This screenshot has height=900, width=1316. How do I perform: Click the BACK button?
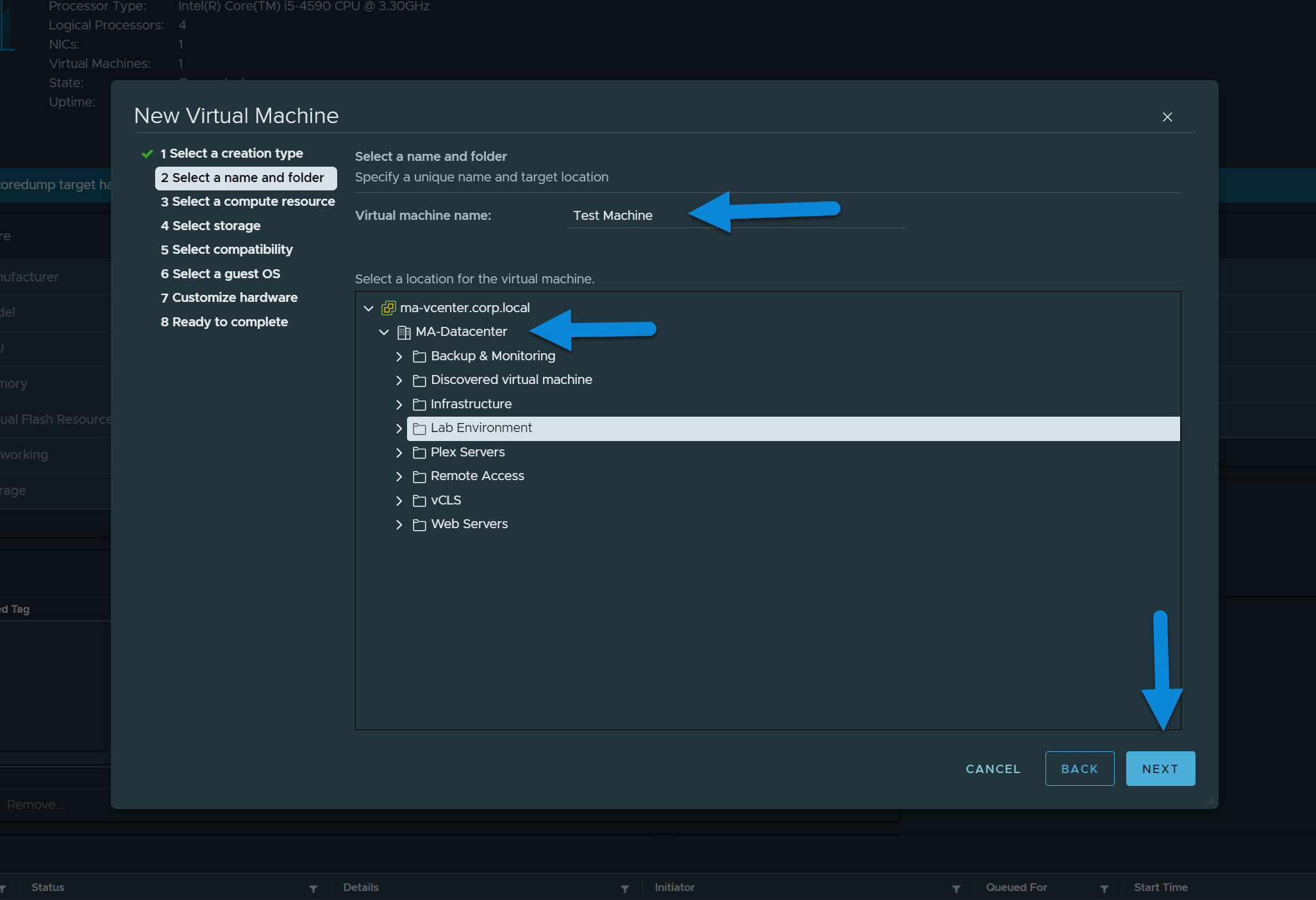click(1079, 769)
